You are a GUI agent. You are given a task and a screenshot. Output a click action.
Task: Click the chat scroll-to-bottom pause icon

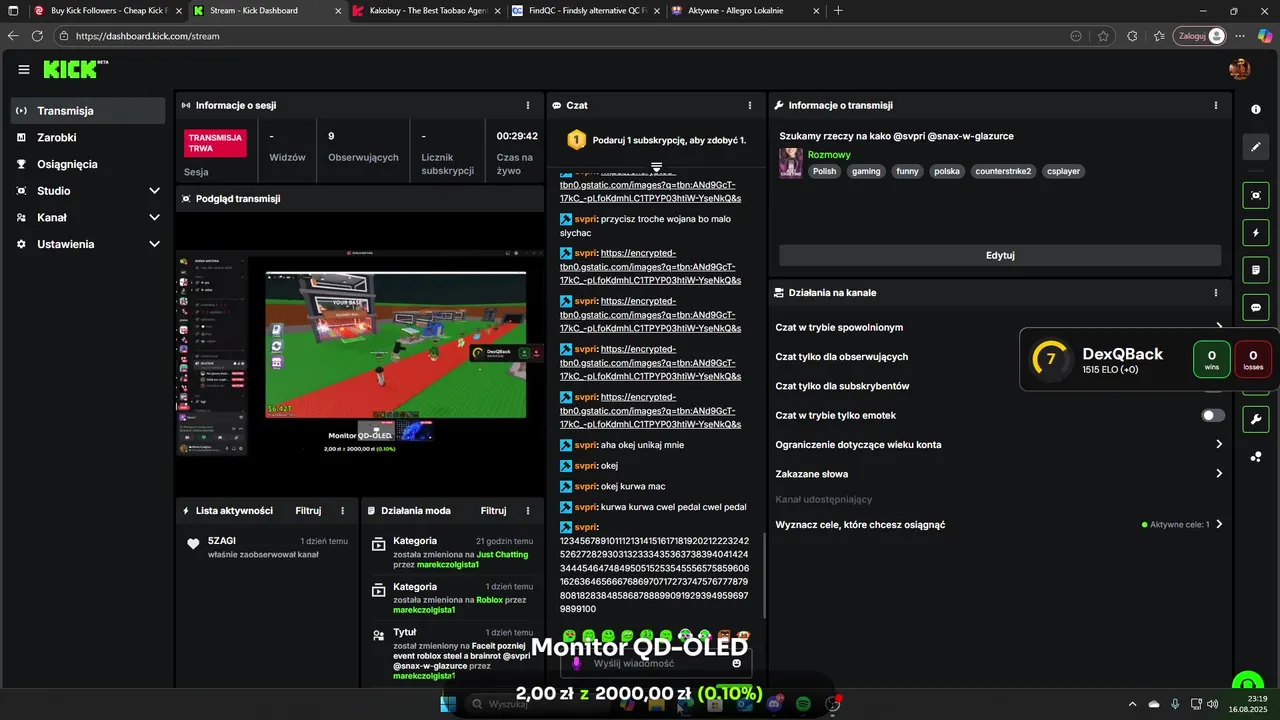point(656,167)
